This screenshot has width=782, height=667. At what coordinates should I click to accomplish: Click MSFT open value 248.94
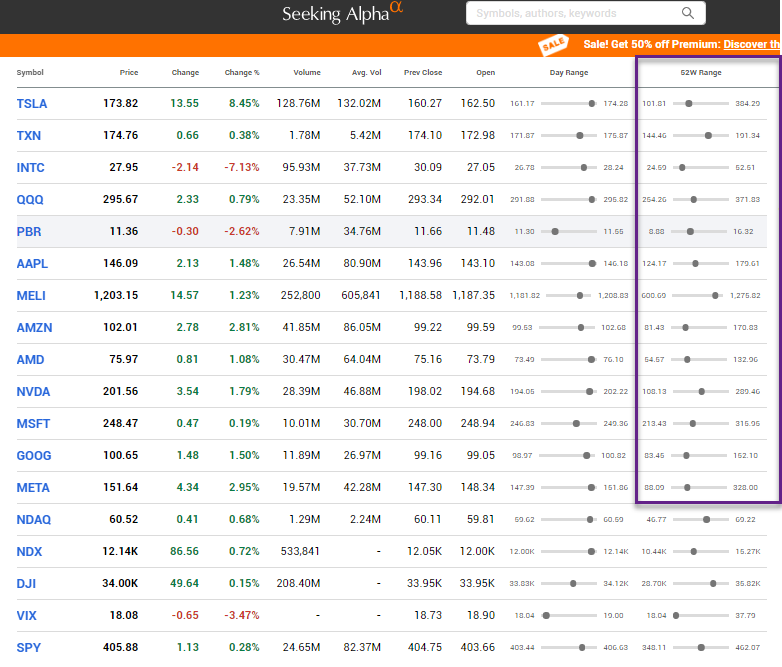(x=478, y=423)
